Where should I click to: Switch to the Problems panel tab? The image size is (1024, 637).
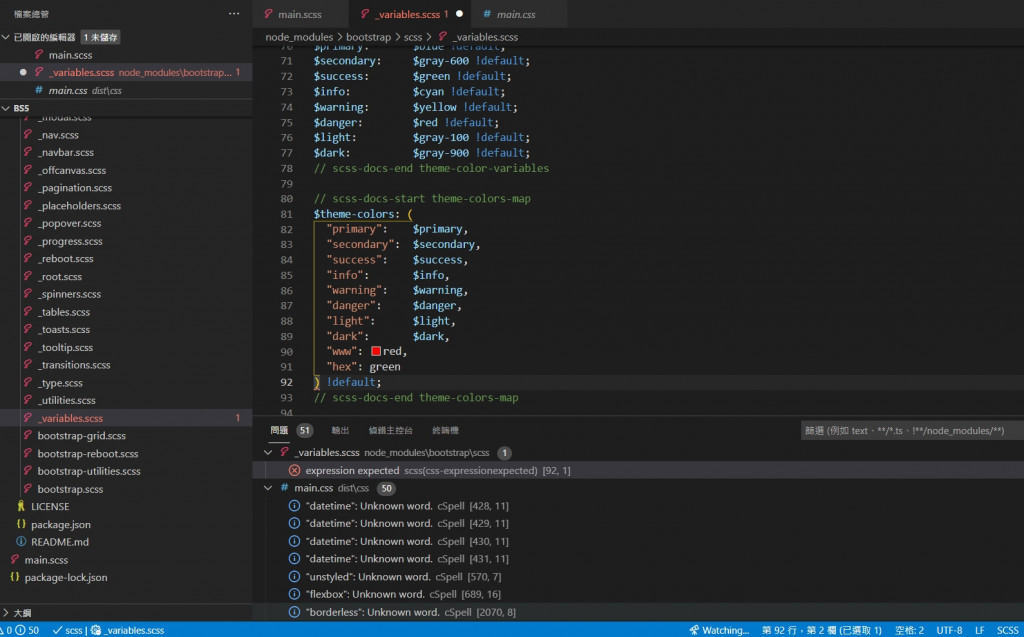(x=279, y=430)
